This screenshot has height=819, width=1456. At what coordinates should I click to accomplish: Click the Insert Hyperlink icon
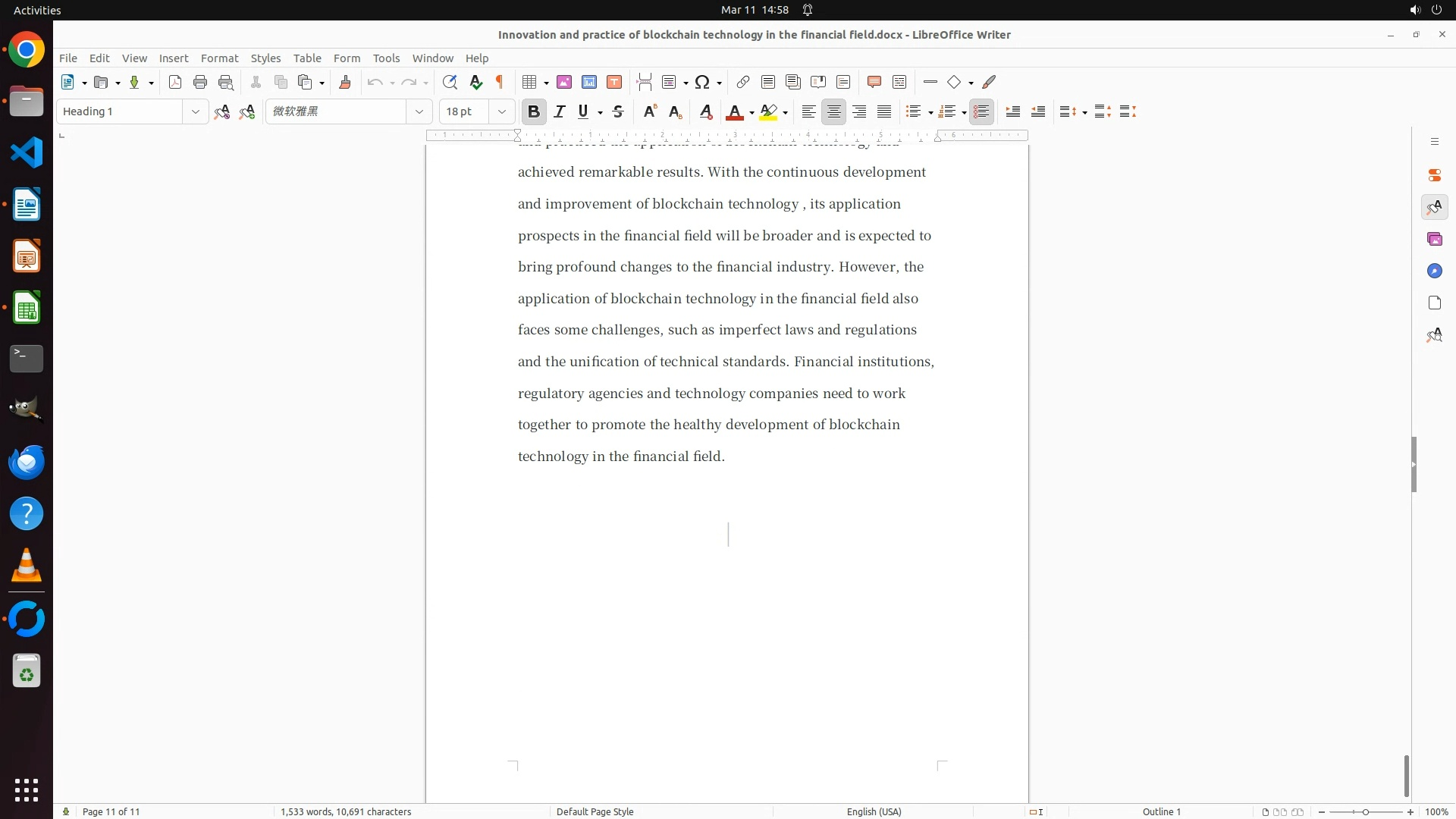click(x=743, y=83)
